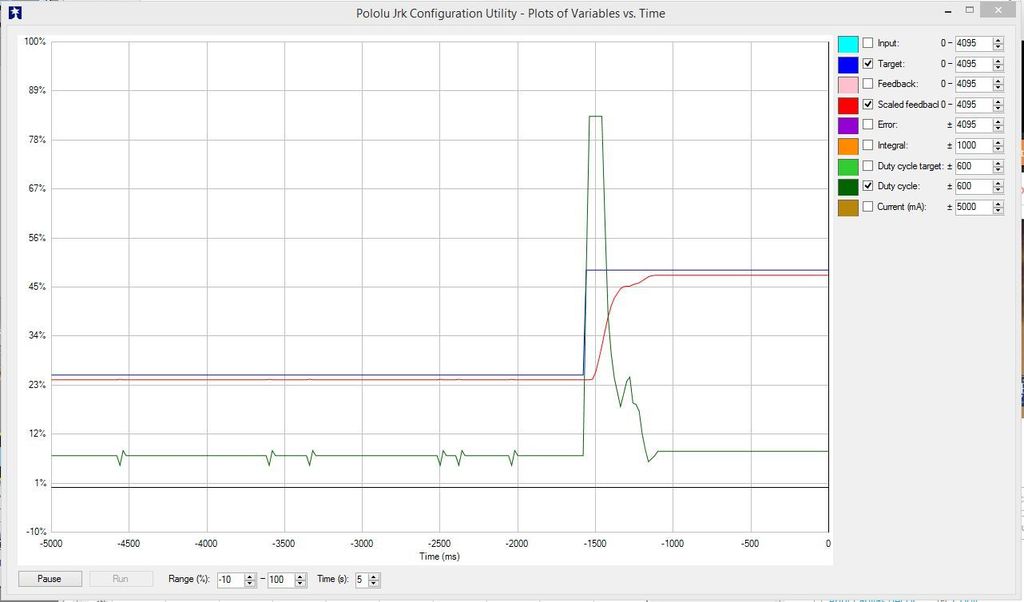Decrease the Range minimum percentage
This screenshot has height=602, width=1024.
(x=249, y=583)
